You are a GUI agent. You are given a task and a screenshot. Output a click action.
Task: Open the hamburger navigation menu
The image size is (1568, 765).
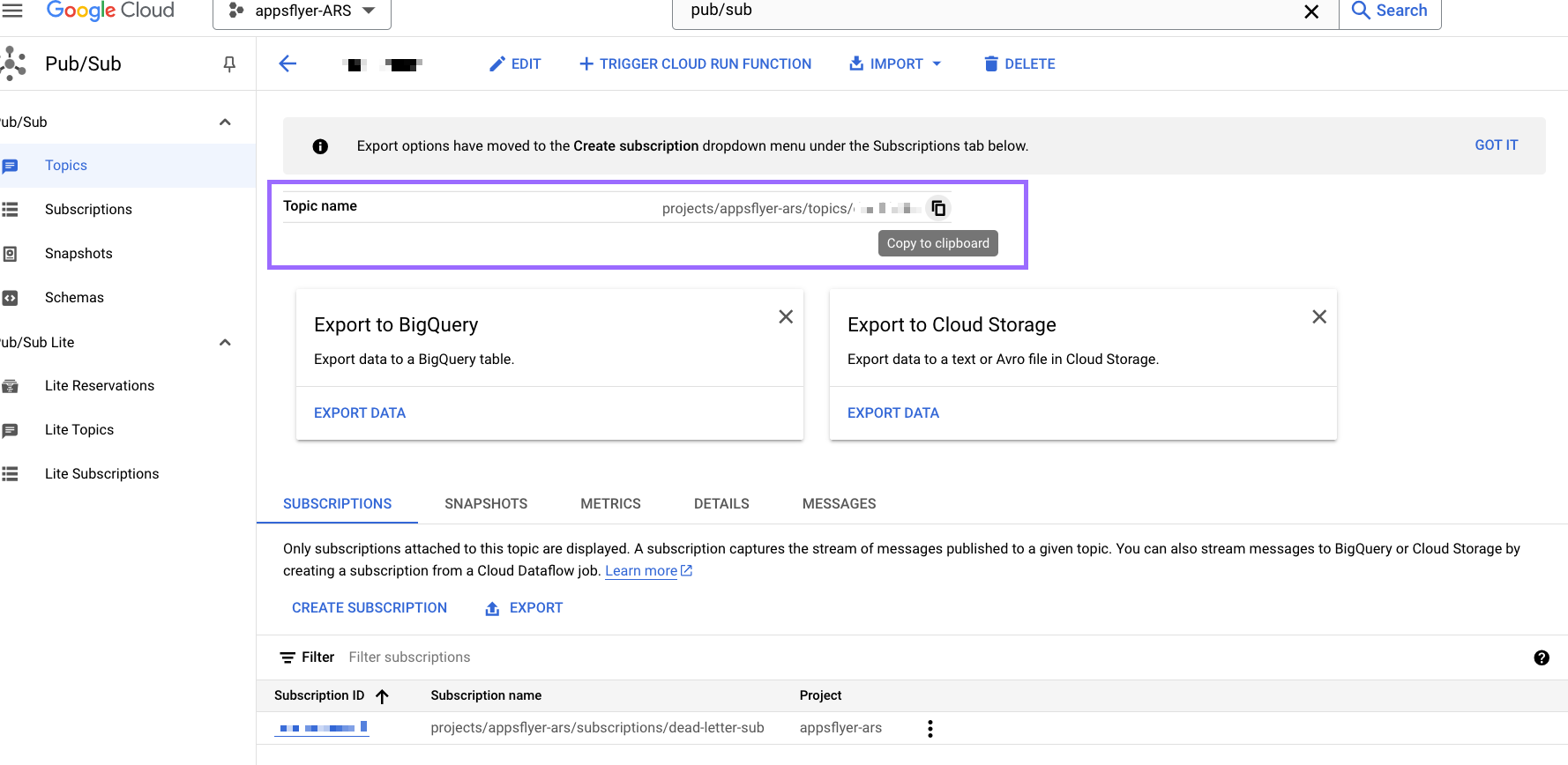coord(12,11)
